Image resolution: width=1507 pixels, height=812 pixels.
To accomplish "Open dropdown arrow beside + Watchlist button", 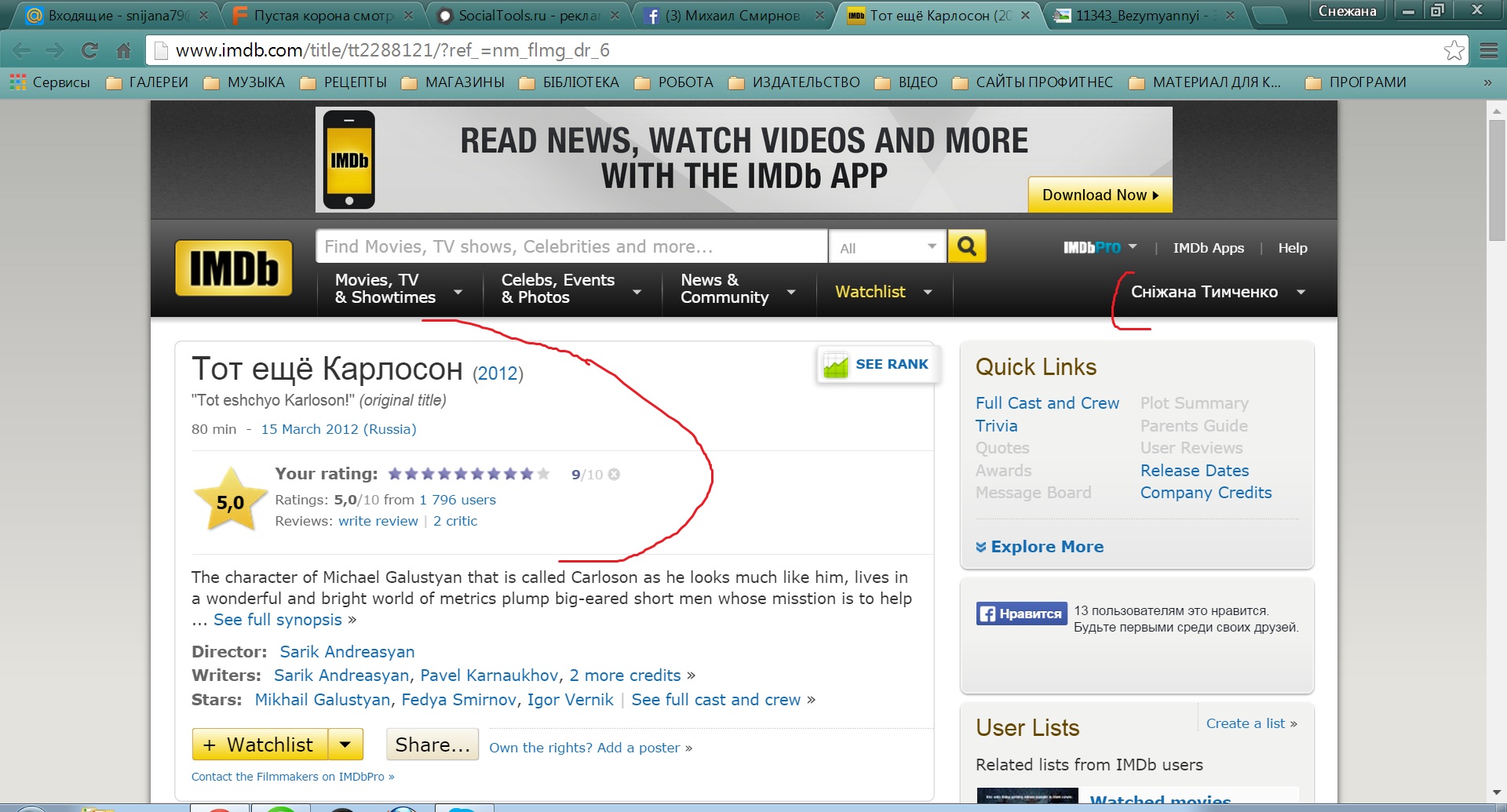I will (345, 745).
